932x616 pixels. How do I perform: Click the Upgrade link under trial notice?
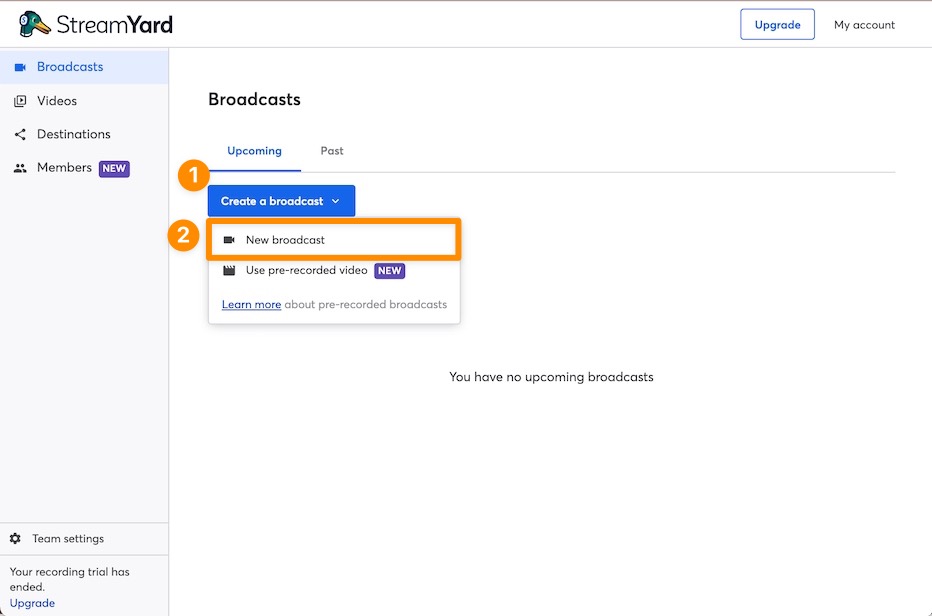coord(32,603)
